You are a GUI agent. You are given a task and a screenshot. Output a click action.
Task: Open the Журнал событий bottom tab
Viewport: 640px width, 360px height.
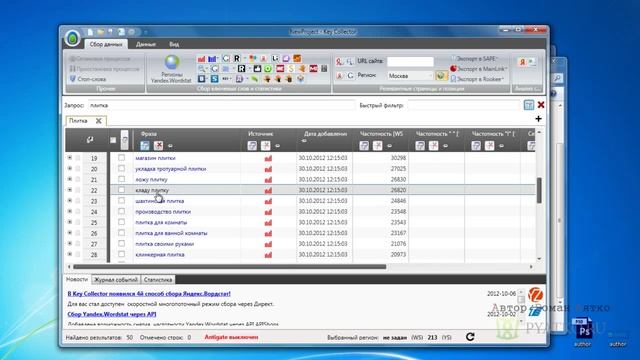coord(116,280)
